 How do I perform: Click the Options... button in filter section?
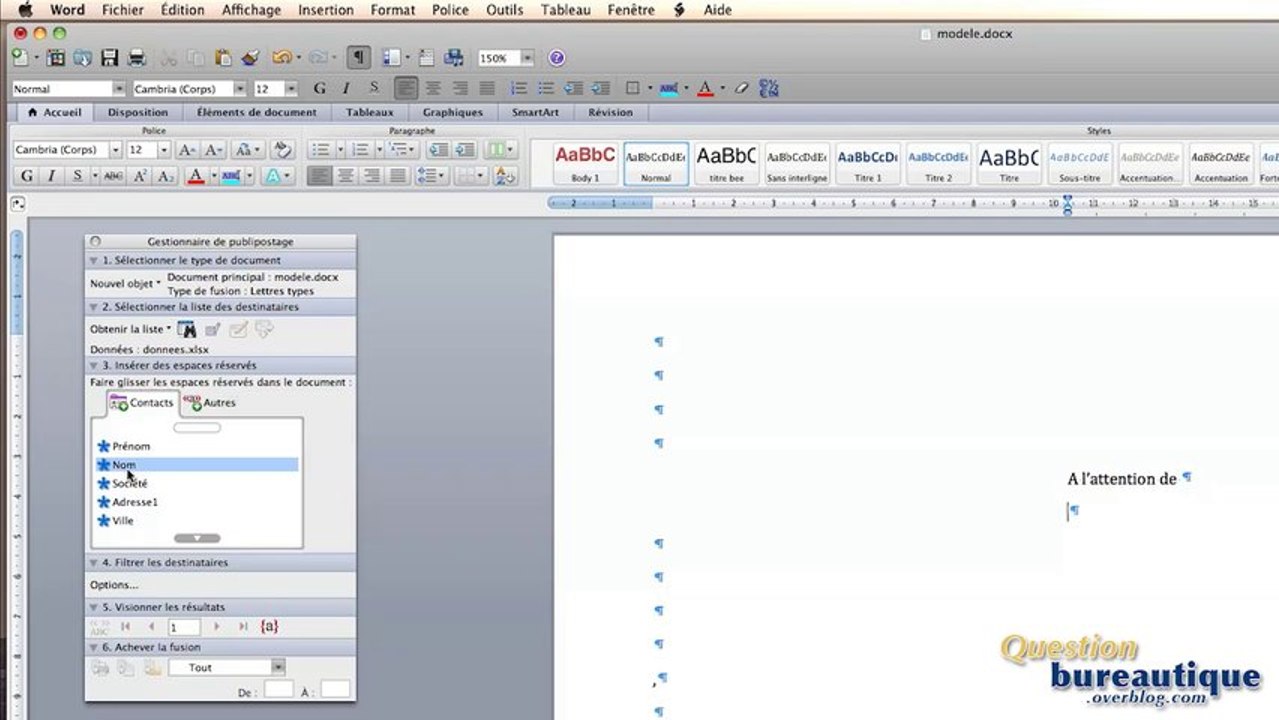point(114,585)
